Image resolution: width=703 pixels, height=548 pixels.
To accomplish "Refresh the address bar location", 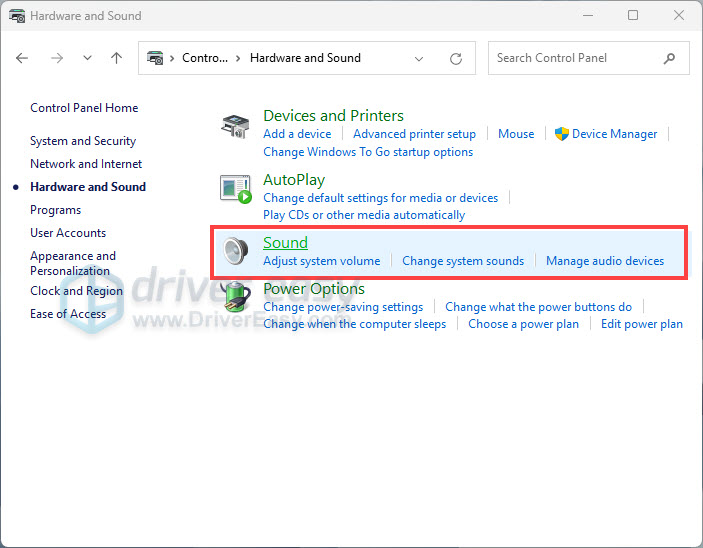I will 456,58.
